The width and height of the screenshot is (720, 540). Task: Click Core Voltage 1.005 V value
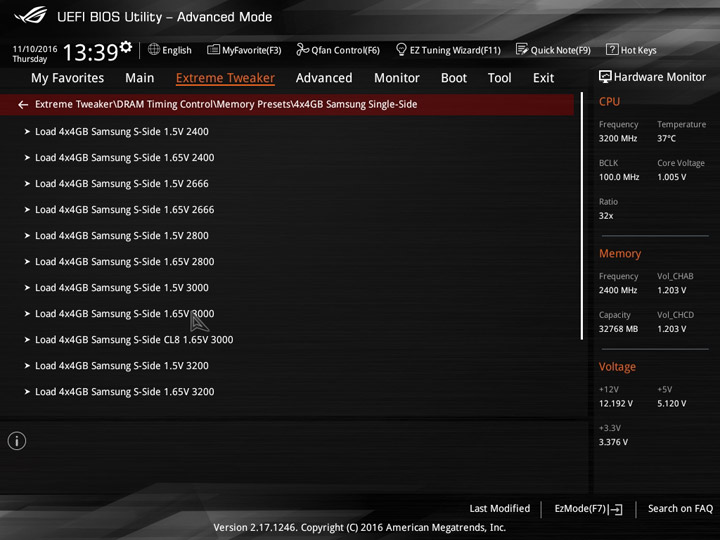(x=671, y=177)
